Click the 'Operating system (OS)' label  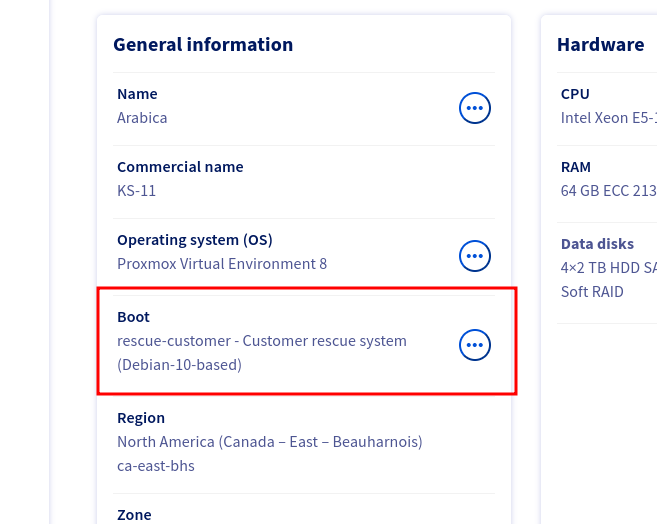click(195, 240)
